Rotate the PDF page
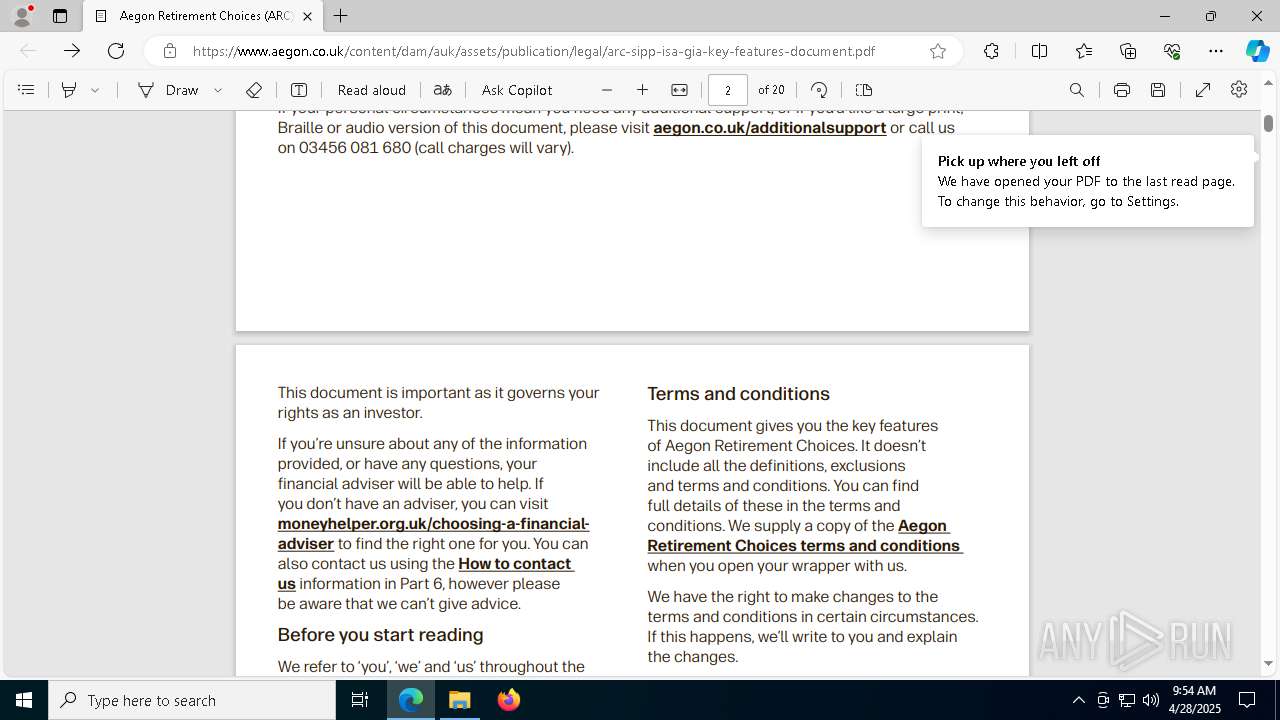The image size is (1280, 720). pos(819,90)
